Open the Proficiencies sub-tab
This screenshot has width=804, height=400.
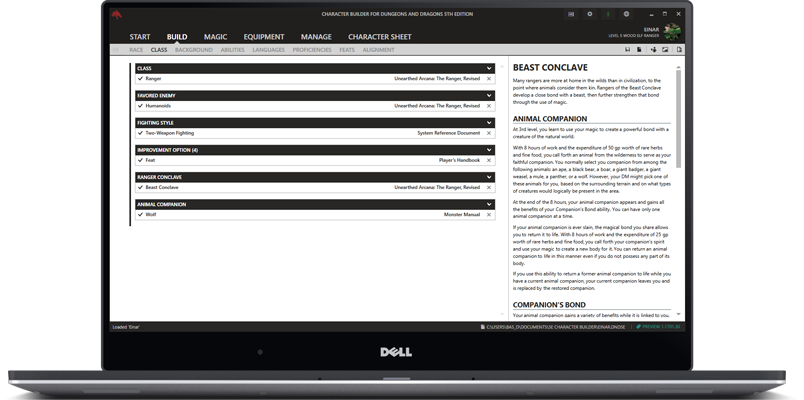312,50
